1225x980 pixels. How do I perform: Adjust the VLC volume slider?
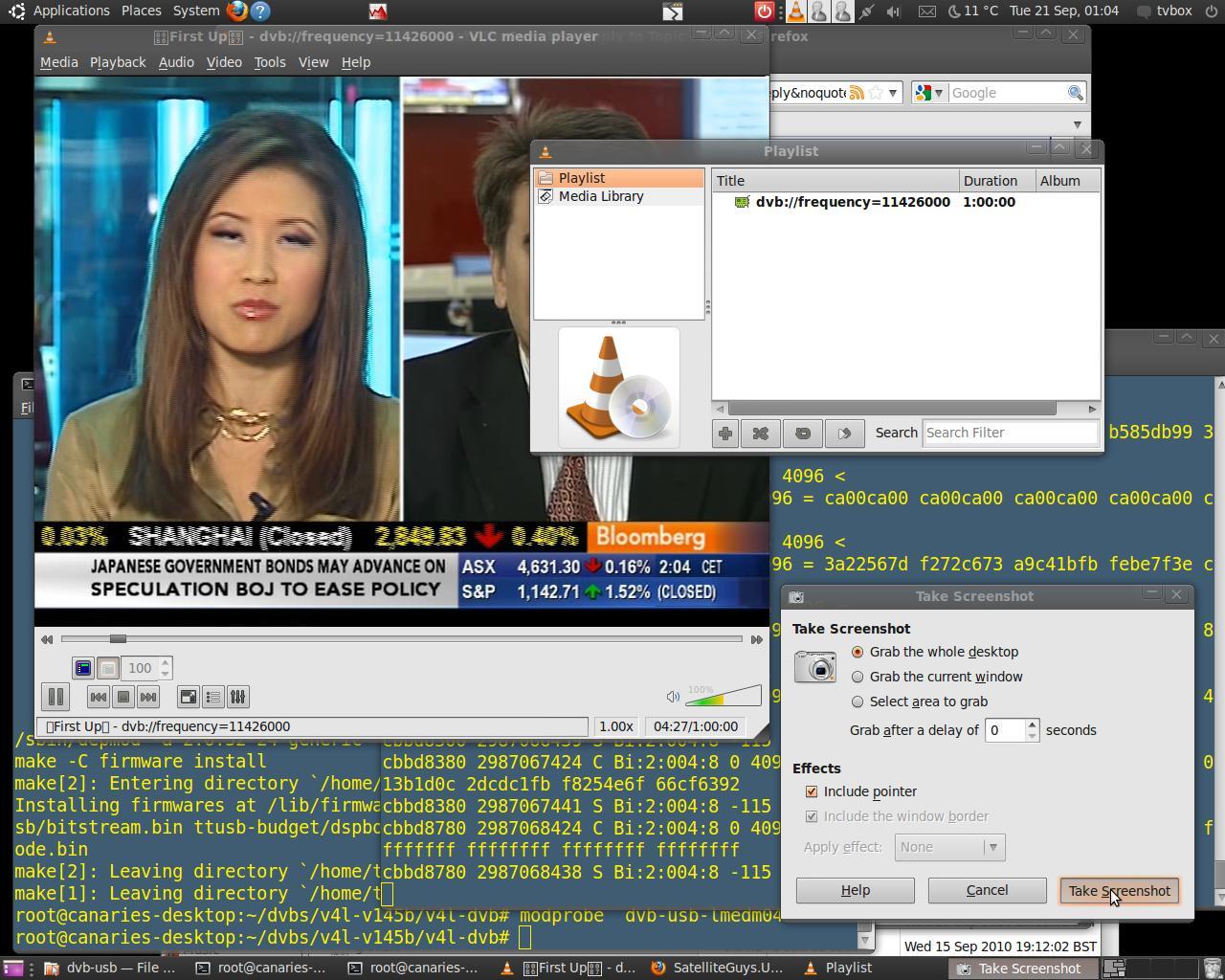click(x=724, y=696)
